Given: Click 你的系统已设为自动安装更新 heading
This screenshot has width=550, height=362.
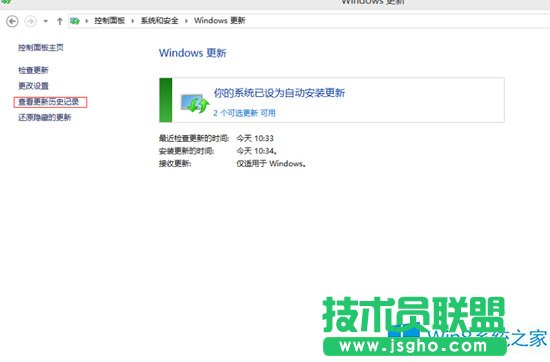Looking at the screenshot, I should 279,93.
